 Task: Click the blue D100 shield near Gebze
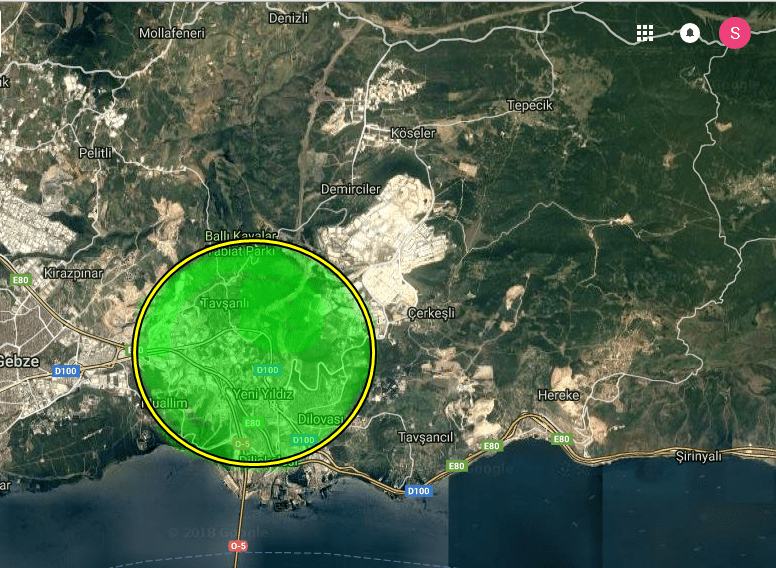tap(66, 371)
